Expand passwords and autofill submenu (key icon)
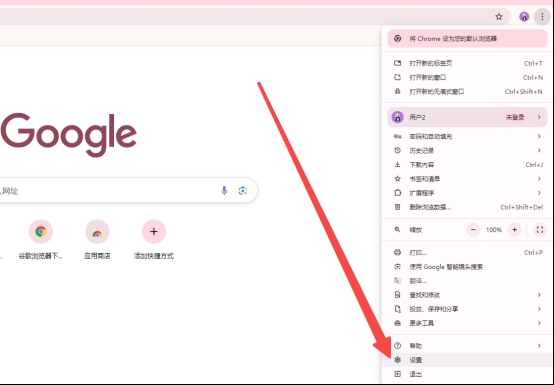 coord(467,136)
